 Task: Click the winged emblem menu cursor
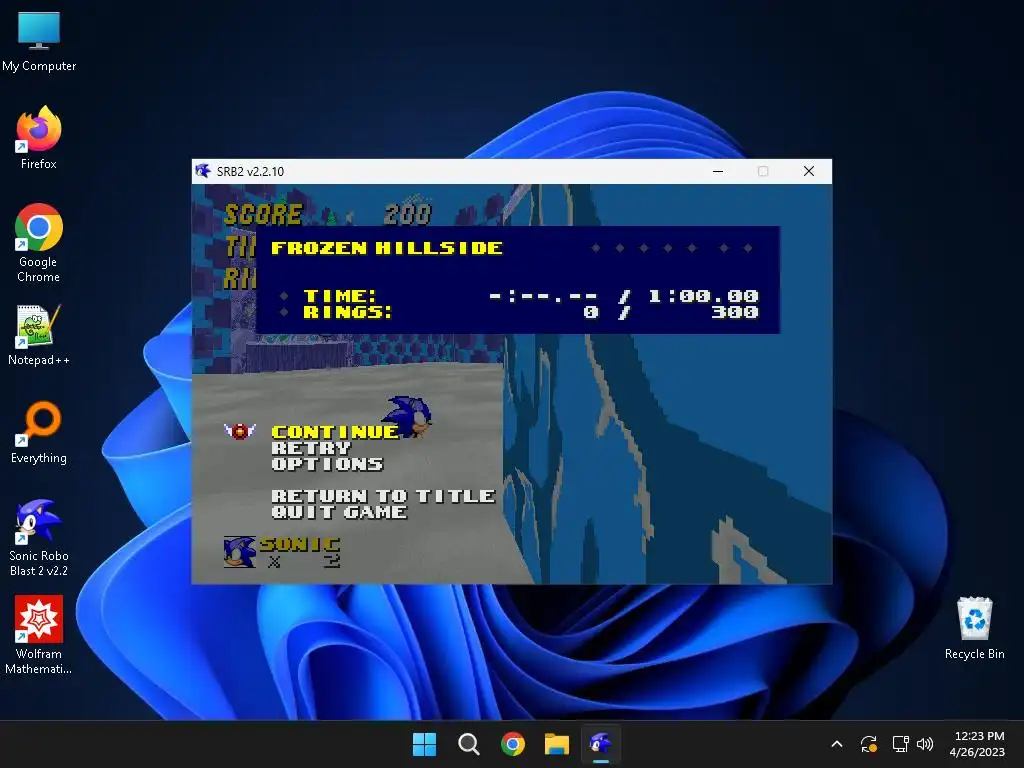coord(240,431)
